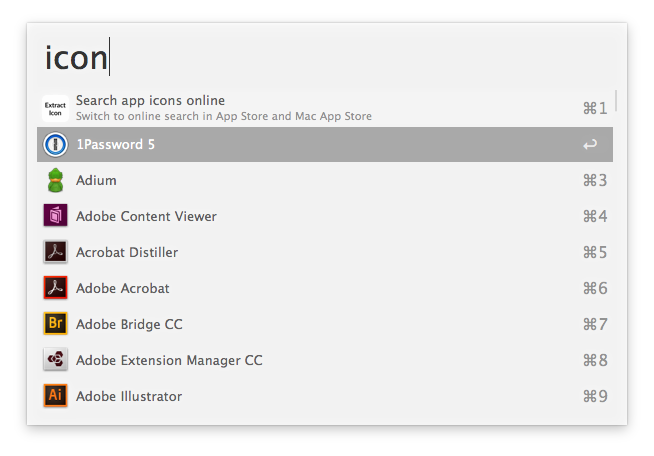Select the Adium result label
The width and height of the screenshot is (654, 456).
click(96, 180)
